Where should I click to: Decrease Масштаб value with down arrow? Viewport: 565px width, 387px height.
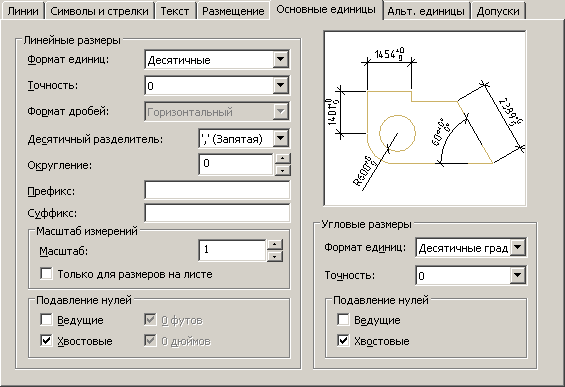coord(275,256)
